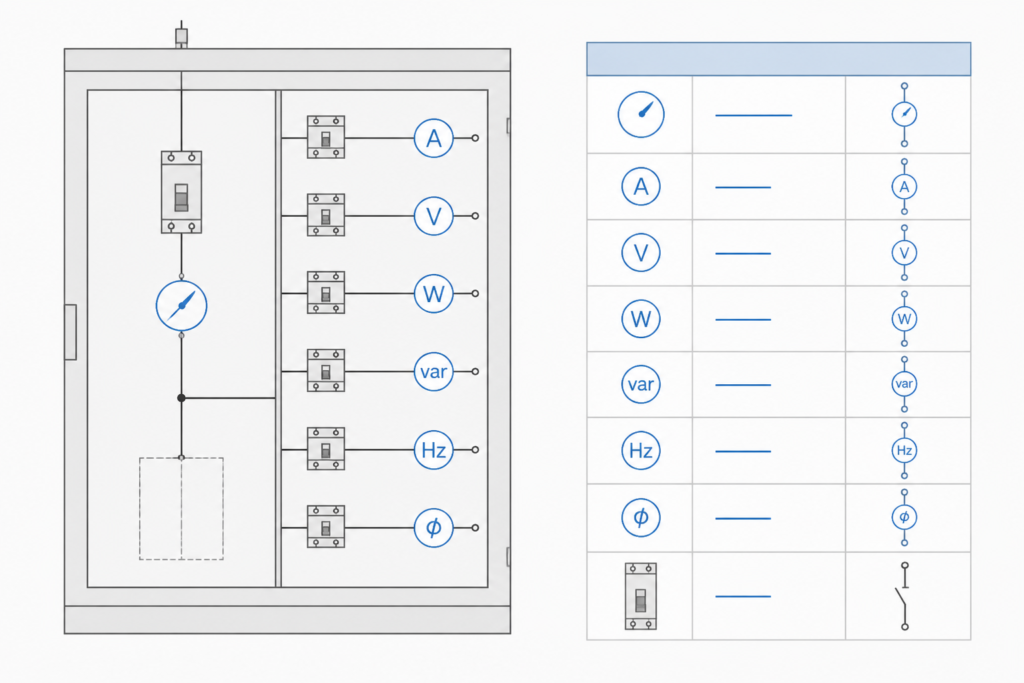
Task: Click the voltmeter V symbol in the cabinet
Action: [434, 215]
